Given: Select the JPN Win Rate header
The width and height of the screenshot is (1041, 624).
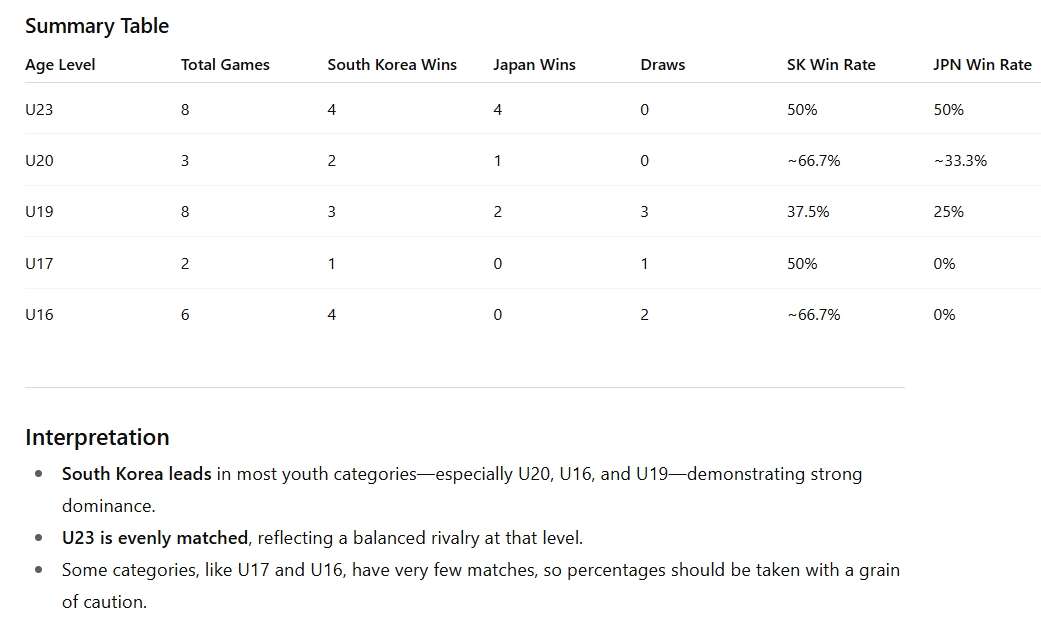Looking at the screenshot, I should pos(982,65).
